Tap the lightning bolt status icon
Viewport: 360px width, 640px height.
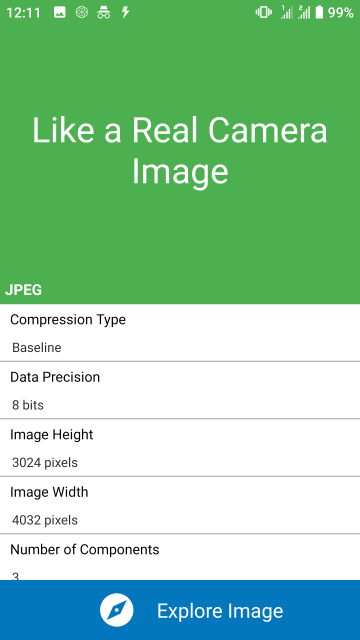(126, 13)
